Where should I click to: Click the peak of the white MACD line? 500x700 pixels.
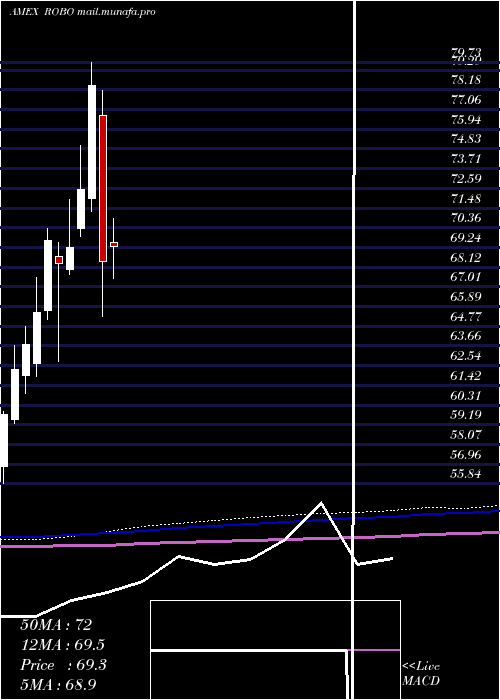click(321, 503)
